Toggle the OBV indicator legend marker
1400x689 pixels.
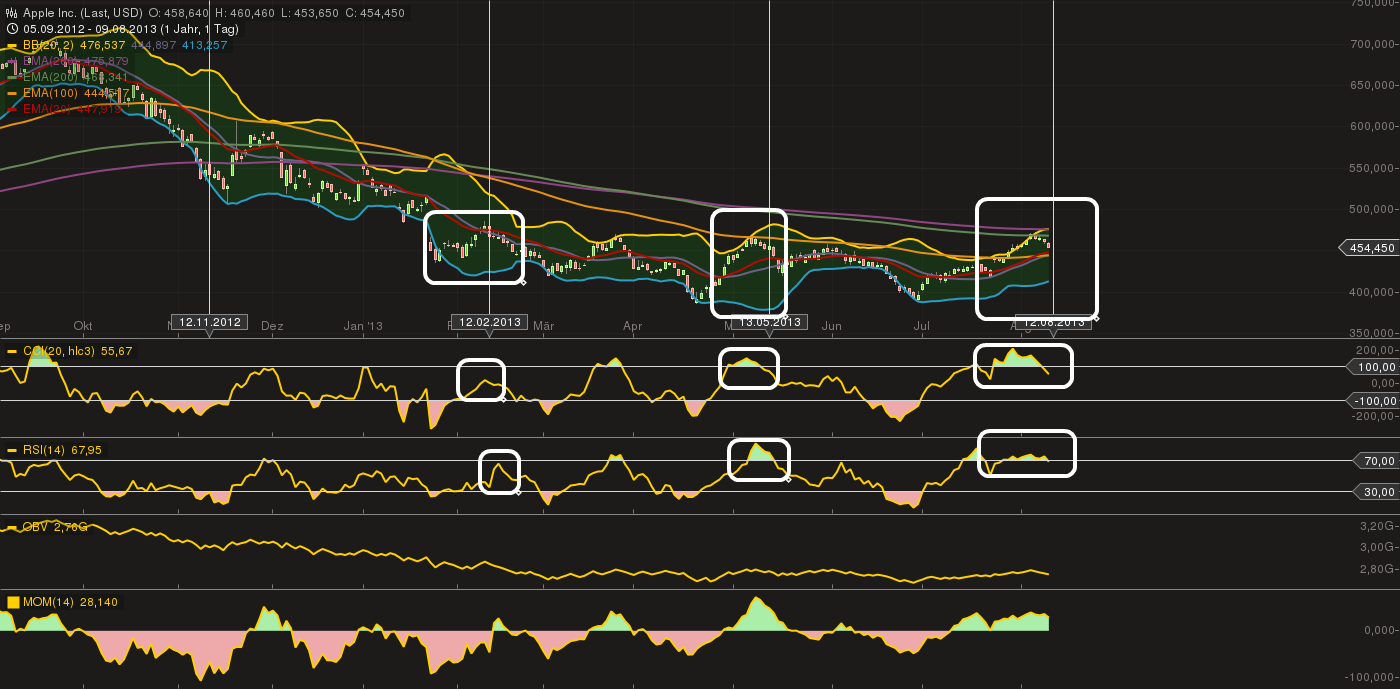click(x=11, y=526)
